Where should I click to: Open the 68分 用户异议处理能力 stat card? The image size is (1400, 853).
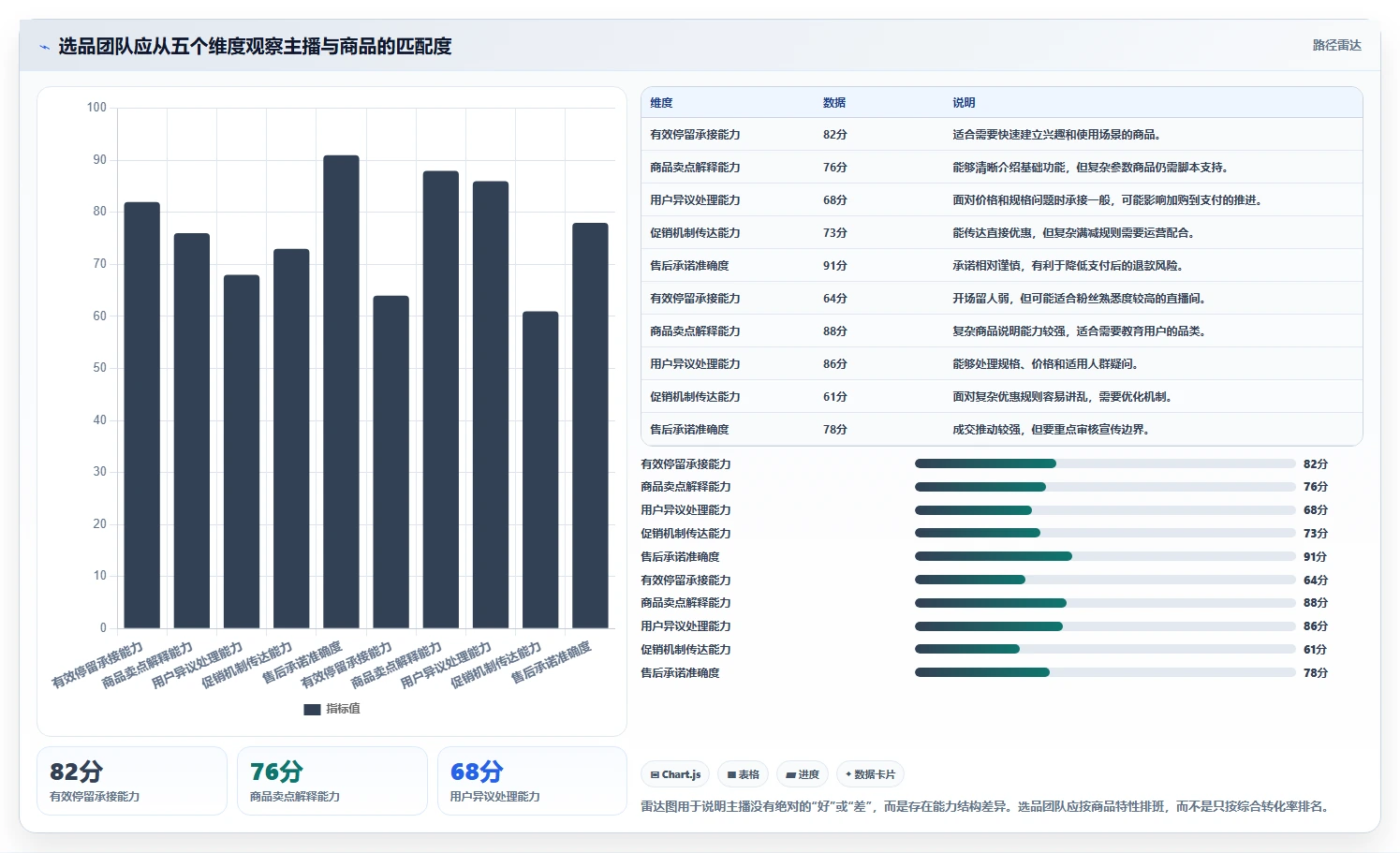coord(532,781)
